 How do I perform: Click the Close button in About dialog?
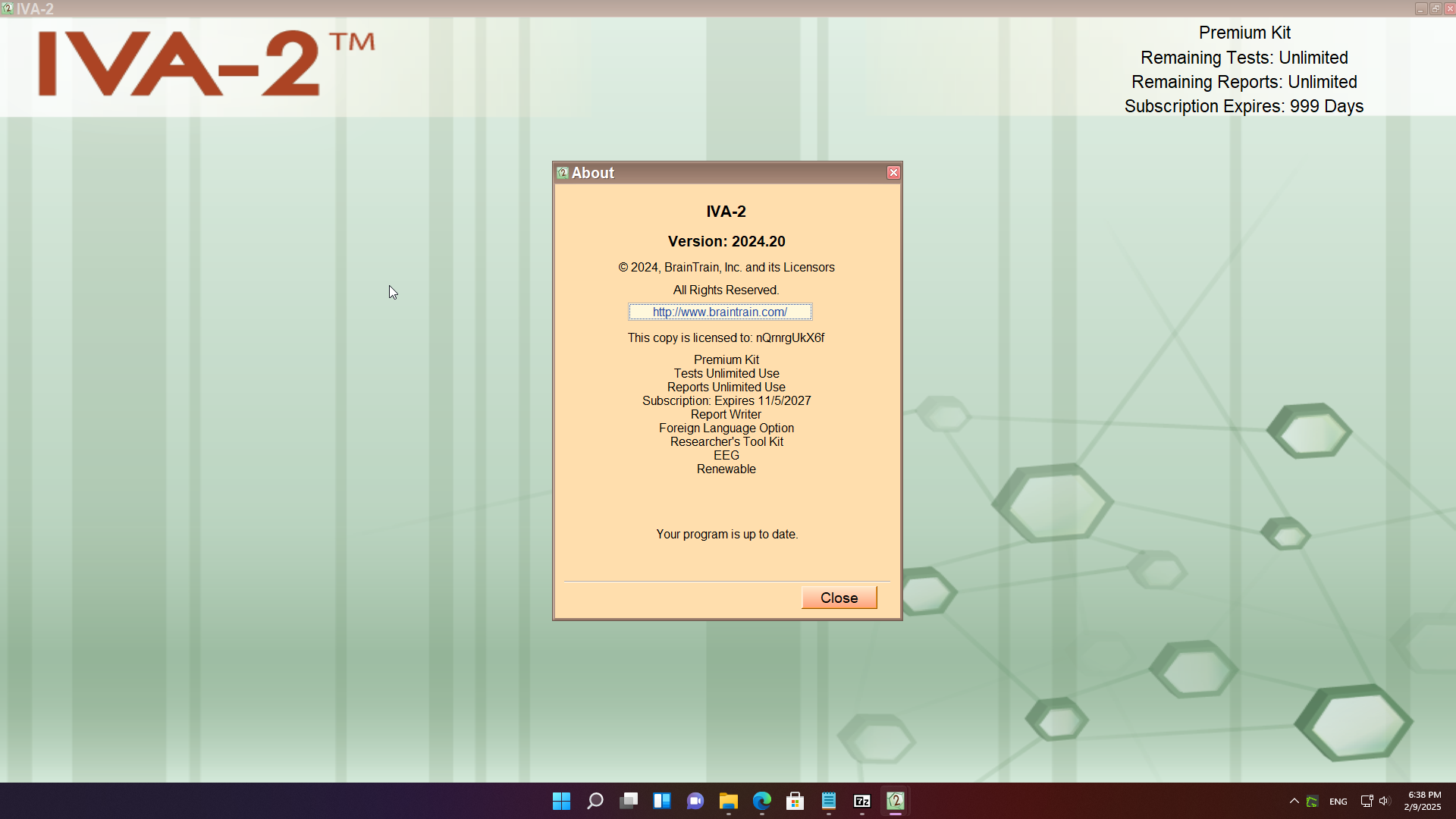coord(839,598)
